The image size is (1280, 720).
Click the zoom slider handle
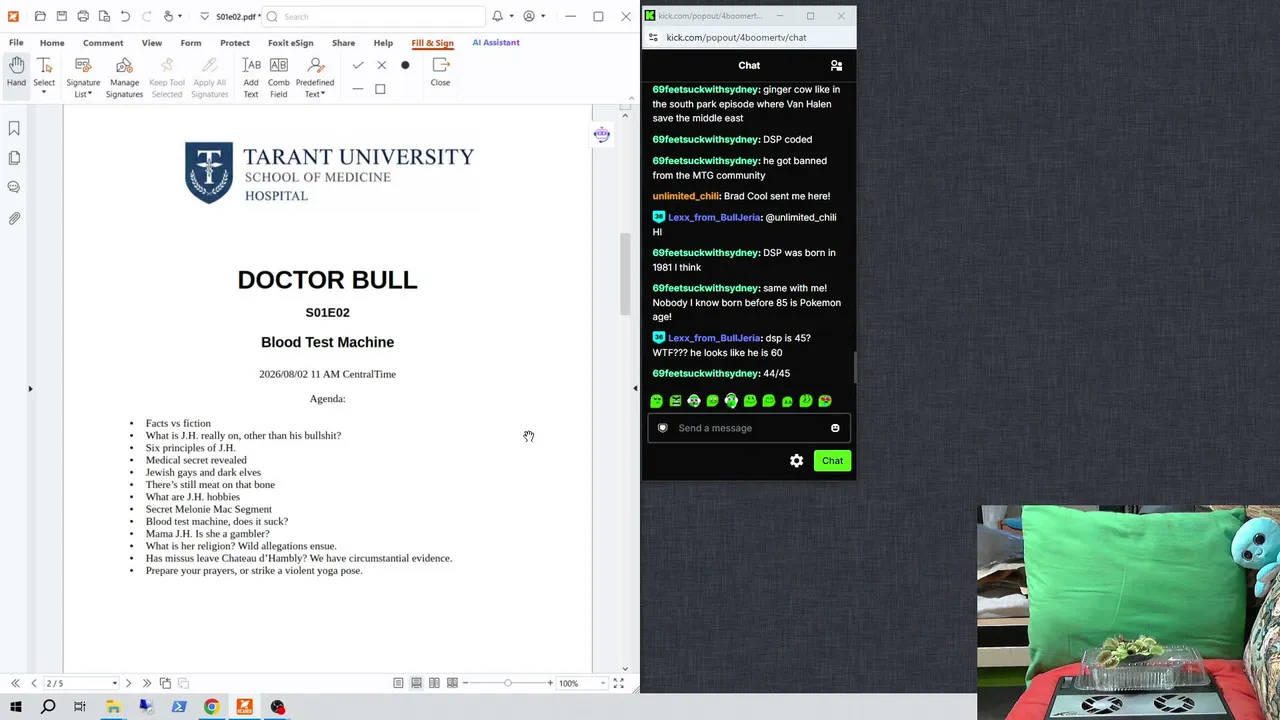click(508, 683)
